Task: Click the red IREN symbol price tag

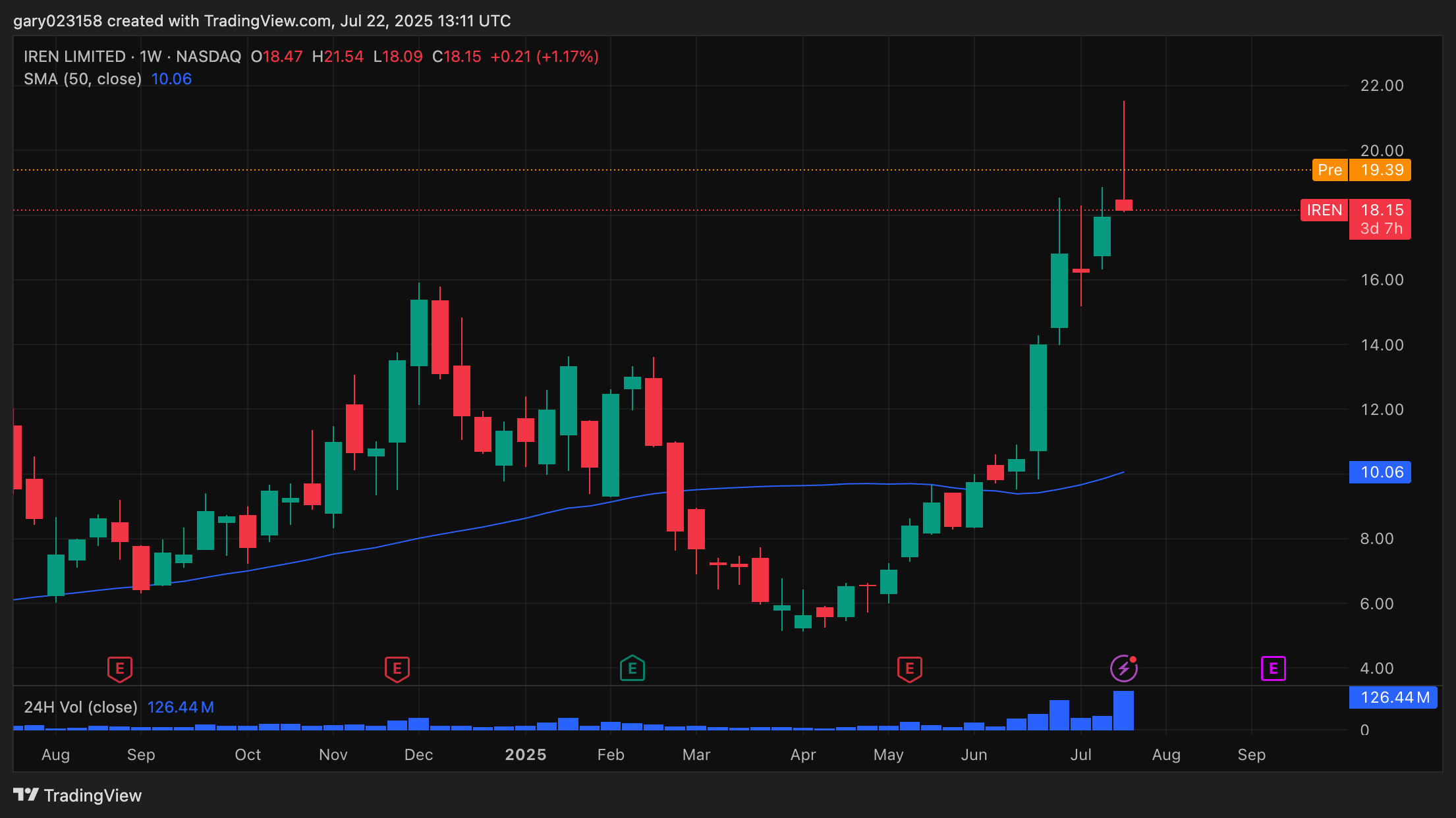Action: coord(1324,210)
